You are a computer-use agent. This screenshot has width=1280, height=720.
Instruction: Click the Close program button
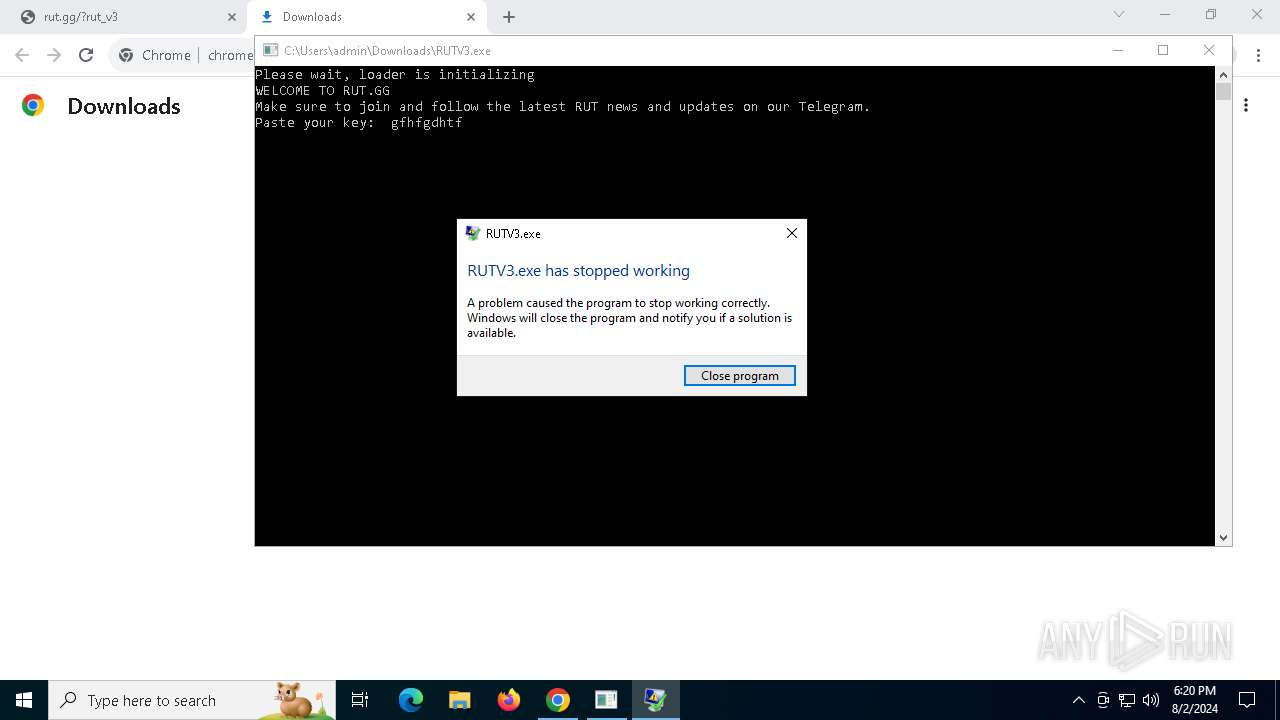[740, 376]
